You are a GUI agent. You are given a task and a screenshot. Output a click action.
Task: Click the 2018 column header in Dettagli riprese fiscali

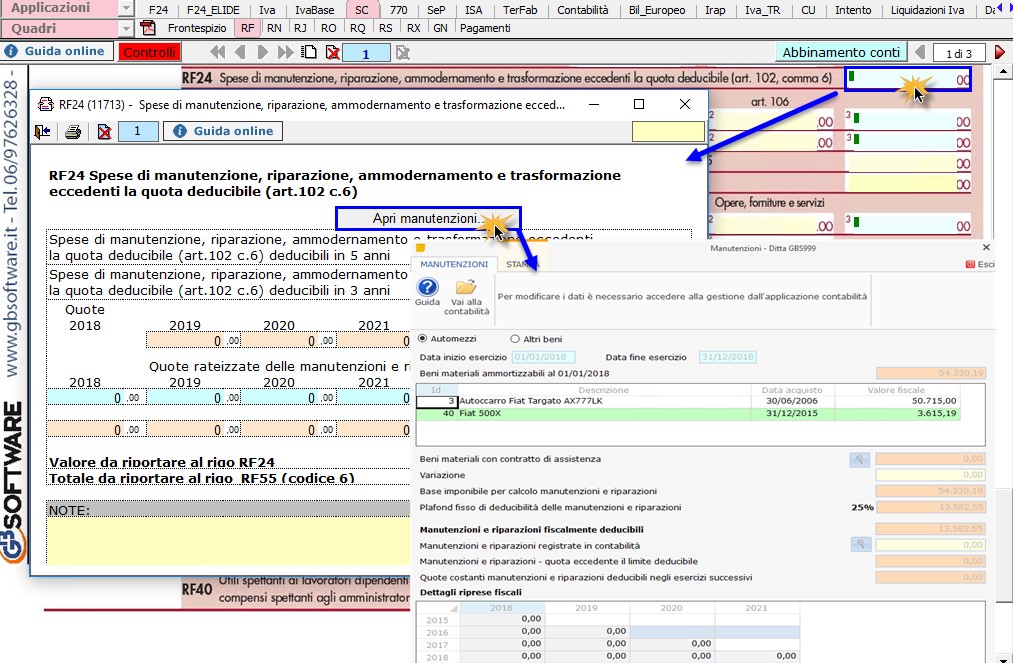point(502,608)
